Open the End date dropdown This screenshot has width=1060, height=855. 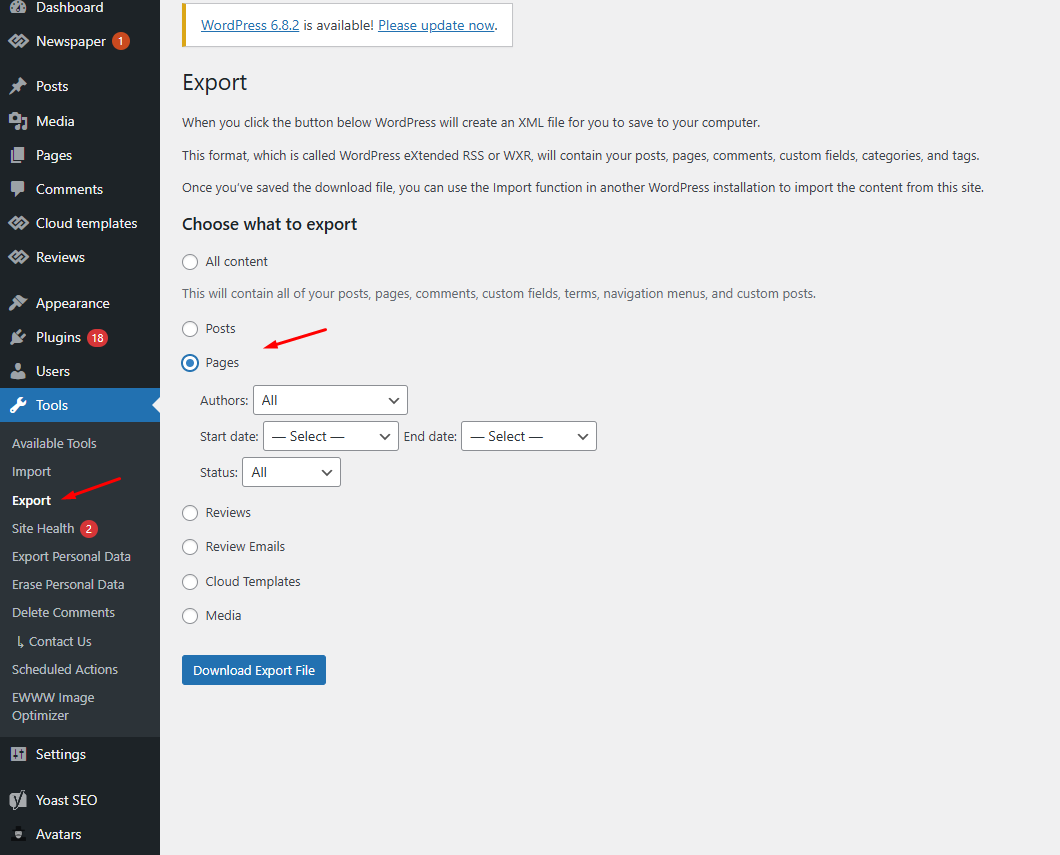tap(529, 436)
